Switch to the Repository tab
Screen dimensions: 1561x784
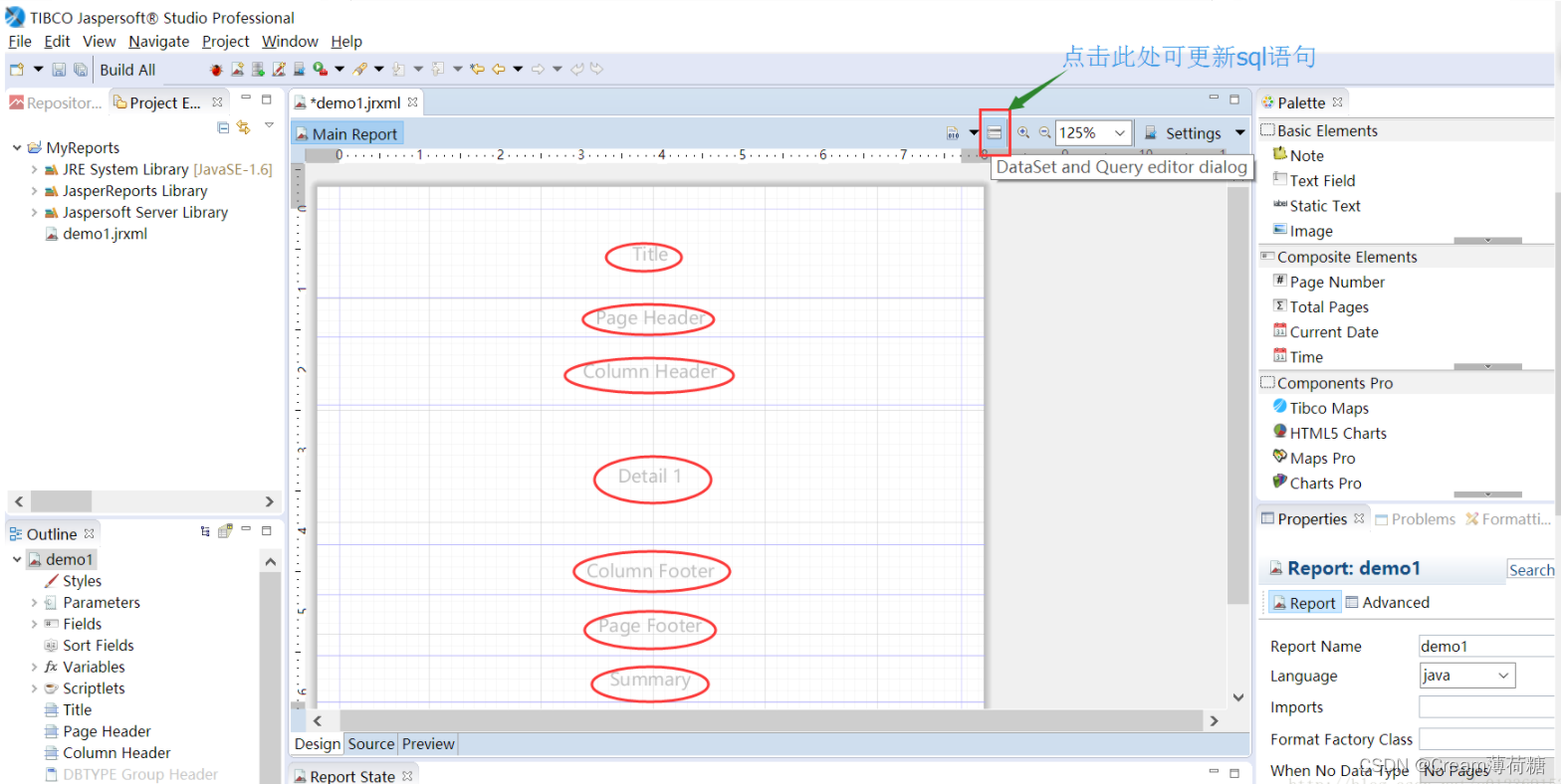tap(56, 102)
